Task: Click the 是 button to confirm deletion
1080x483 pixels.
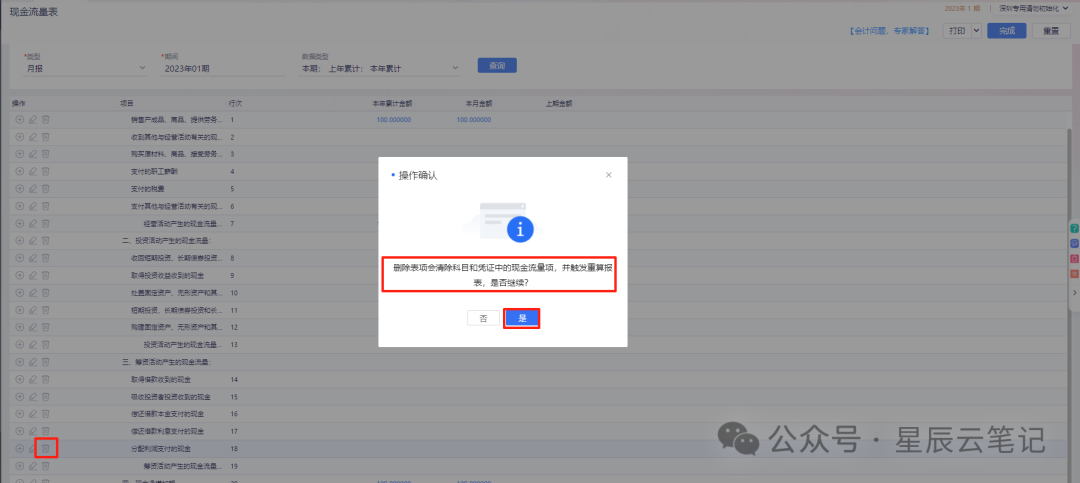Action: (x=521, y=318)
